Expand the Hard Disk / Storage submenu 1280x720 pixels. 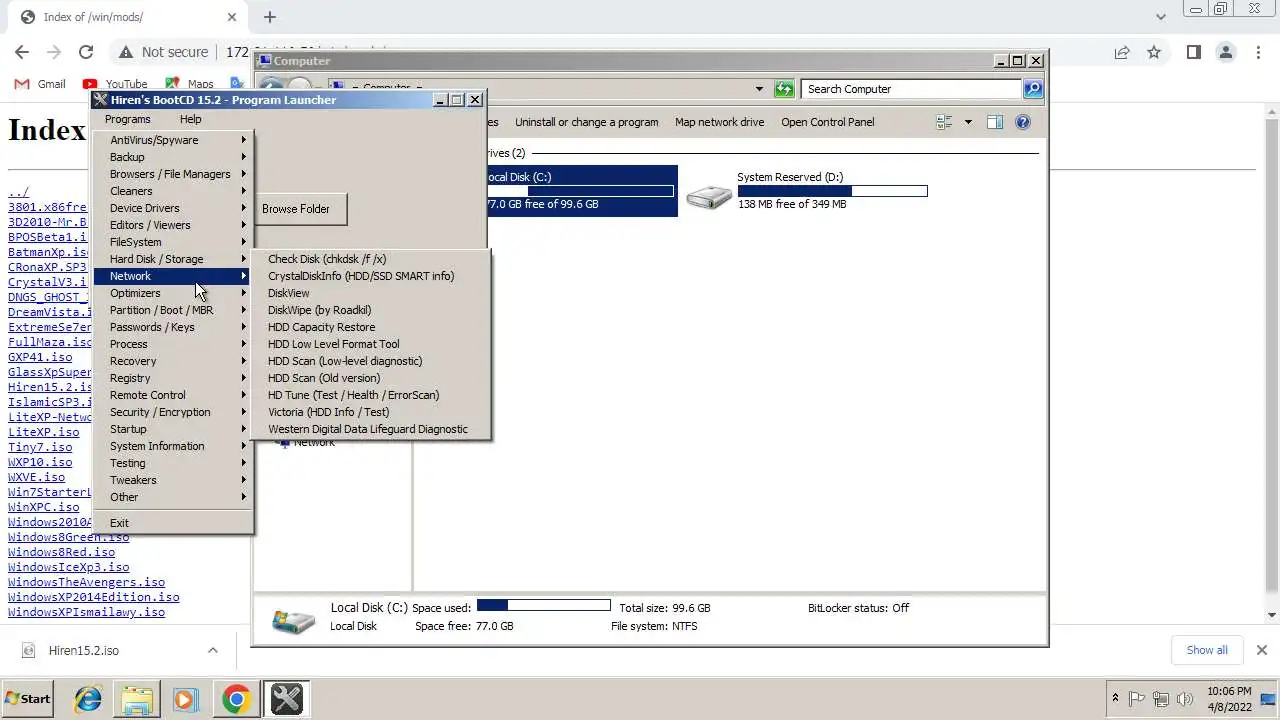pyautogui.click(x=174, y=259)
